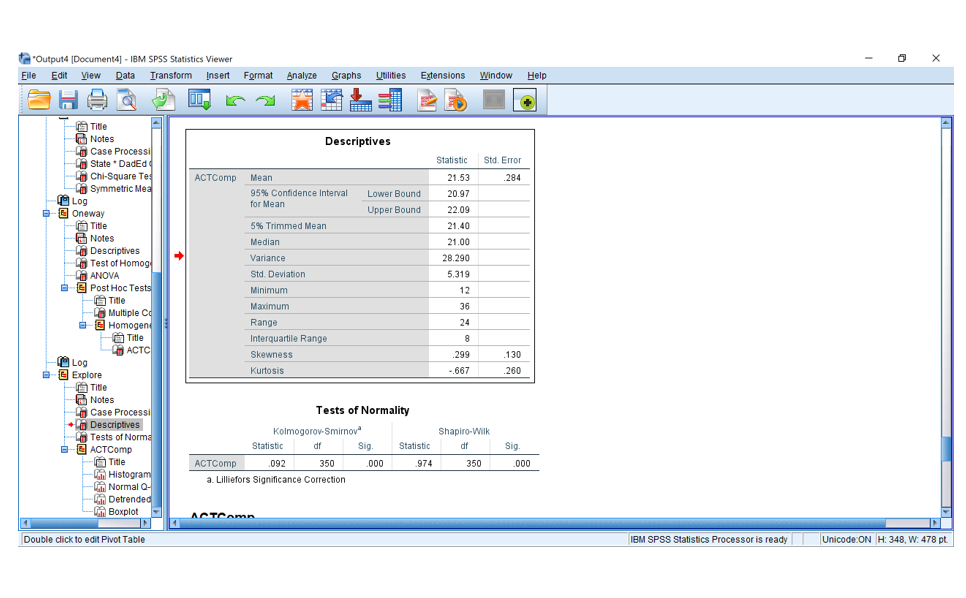Select the Detrended plot outline item
966x598 pixels.
tap(129, 499)
